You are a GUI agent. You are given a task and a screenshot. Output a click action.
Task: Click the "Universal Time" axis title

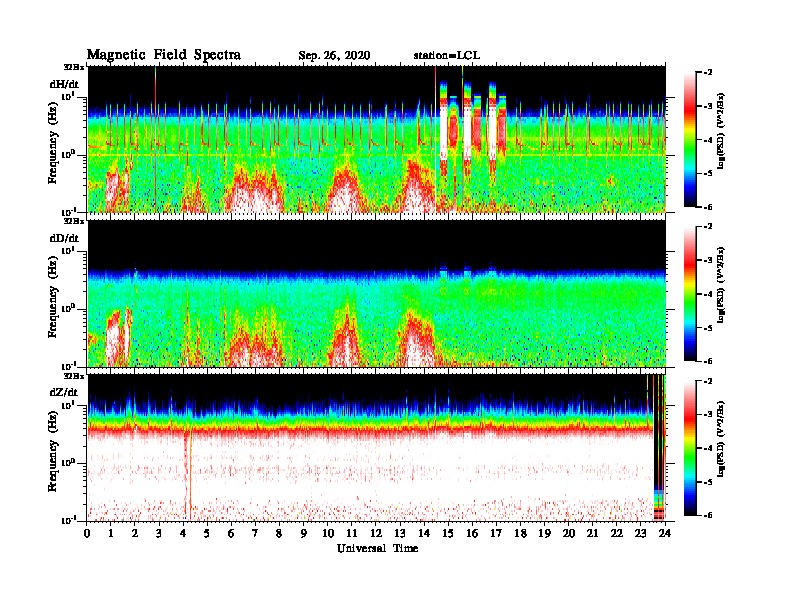377,548
